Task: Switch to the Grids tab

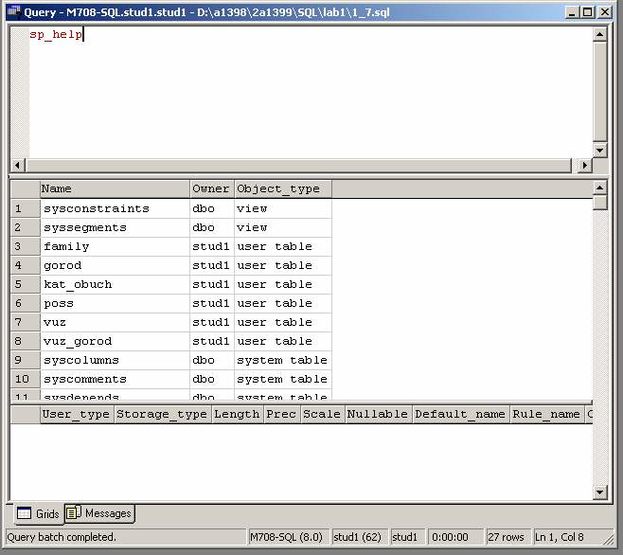Action: click(x=38, y=513)
